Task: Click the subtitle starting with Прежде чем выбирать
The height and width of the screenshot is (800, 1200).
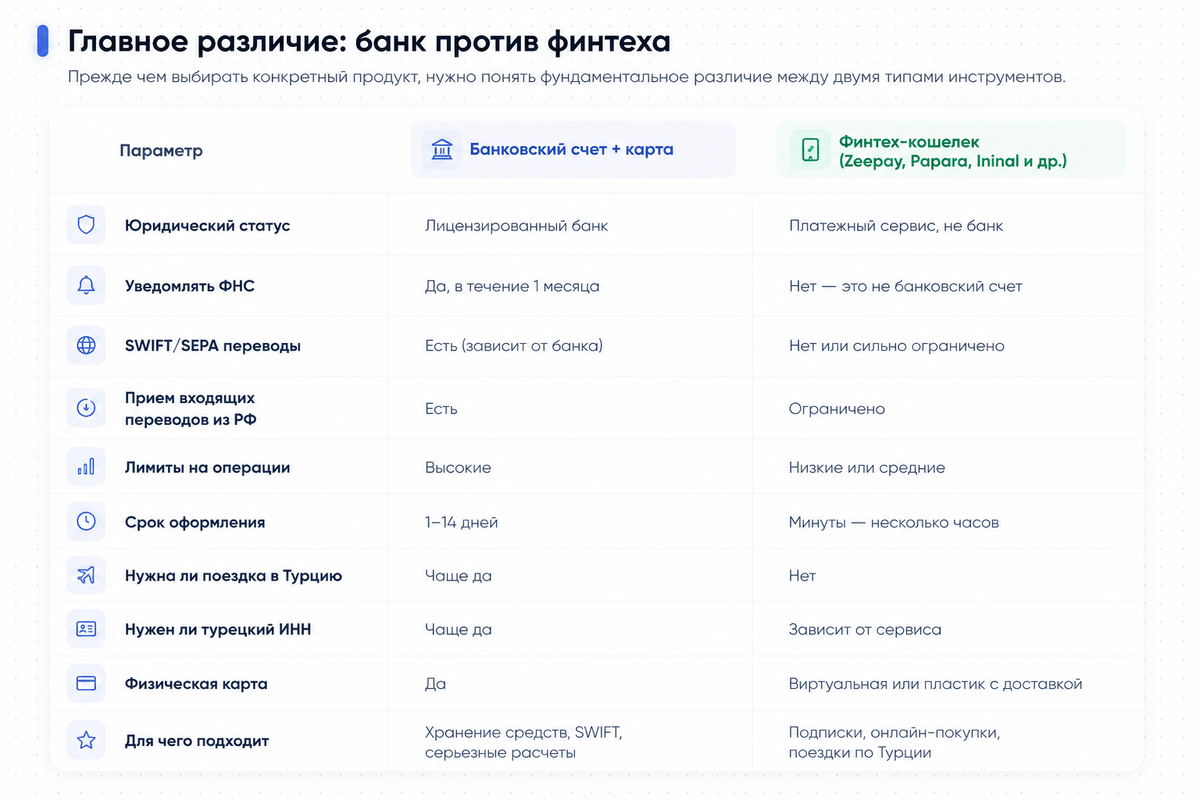Action: click(x=567, y=78)
